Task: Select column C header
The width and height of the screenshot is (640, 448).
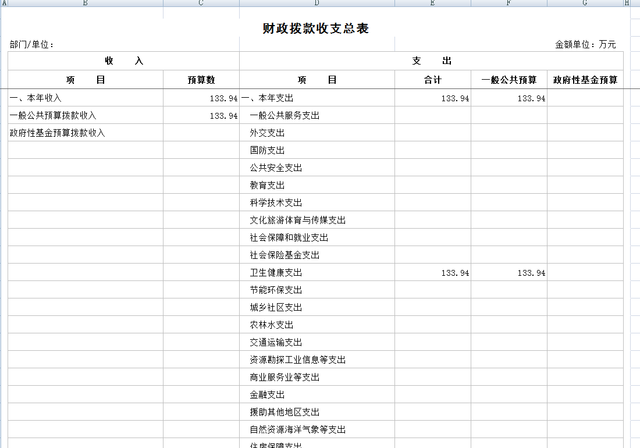Action: 202,4
